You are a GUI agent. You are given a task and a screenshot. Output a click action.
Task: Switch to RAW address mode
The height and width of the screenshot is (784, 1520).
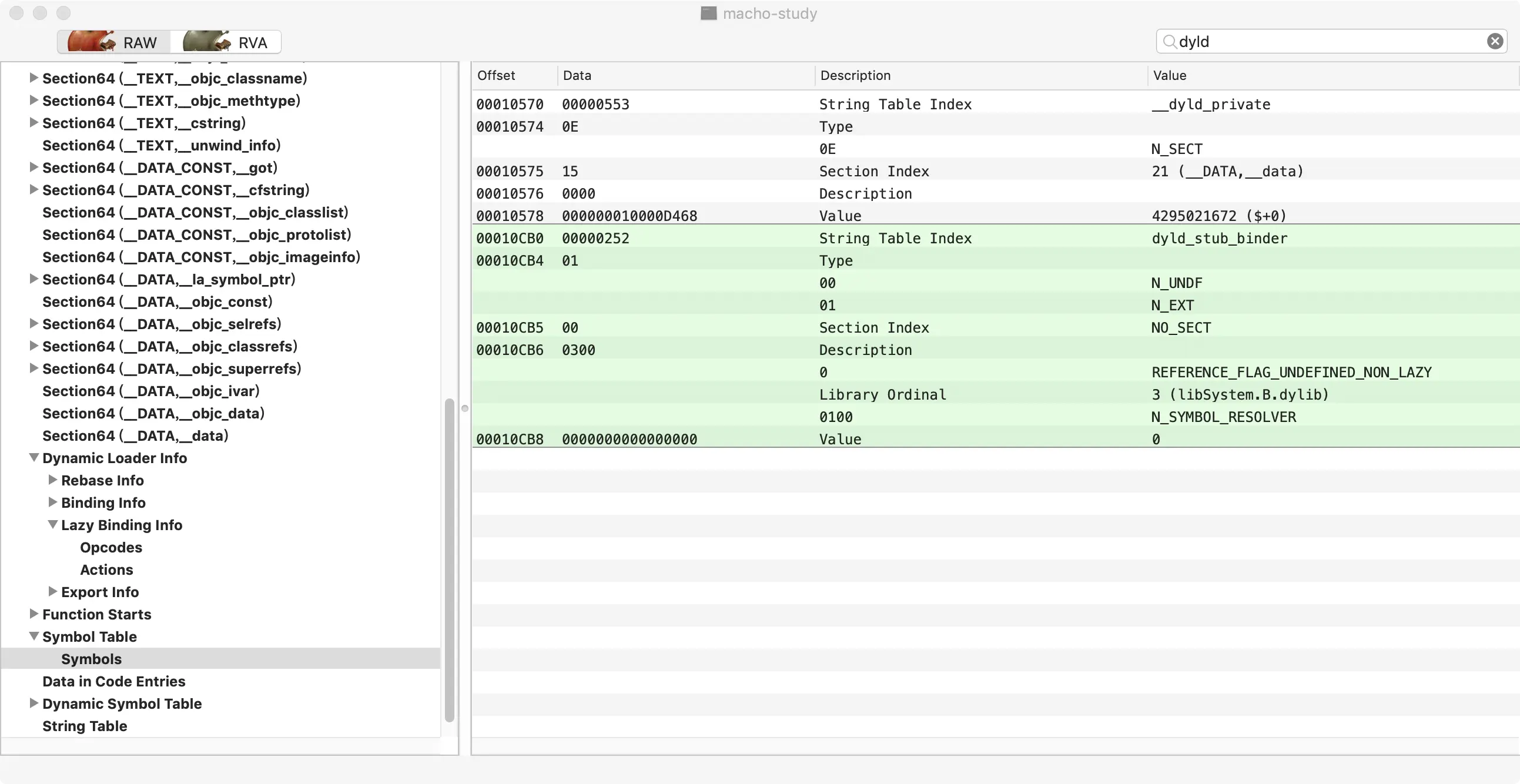(x=115, y=42)
